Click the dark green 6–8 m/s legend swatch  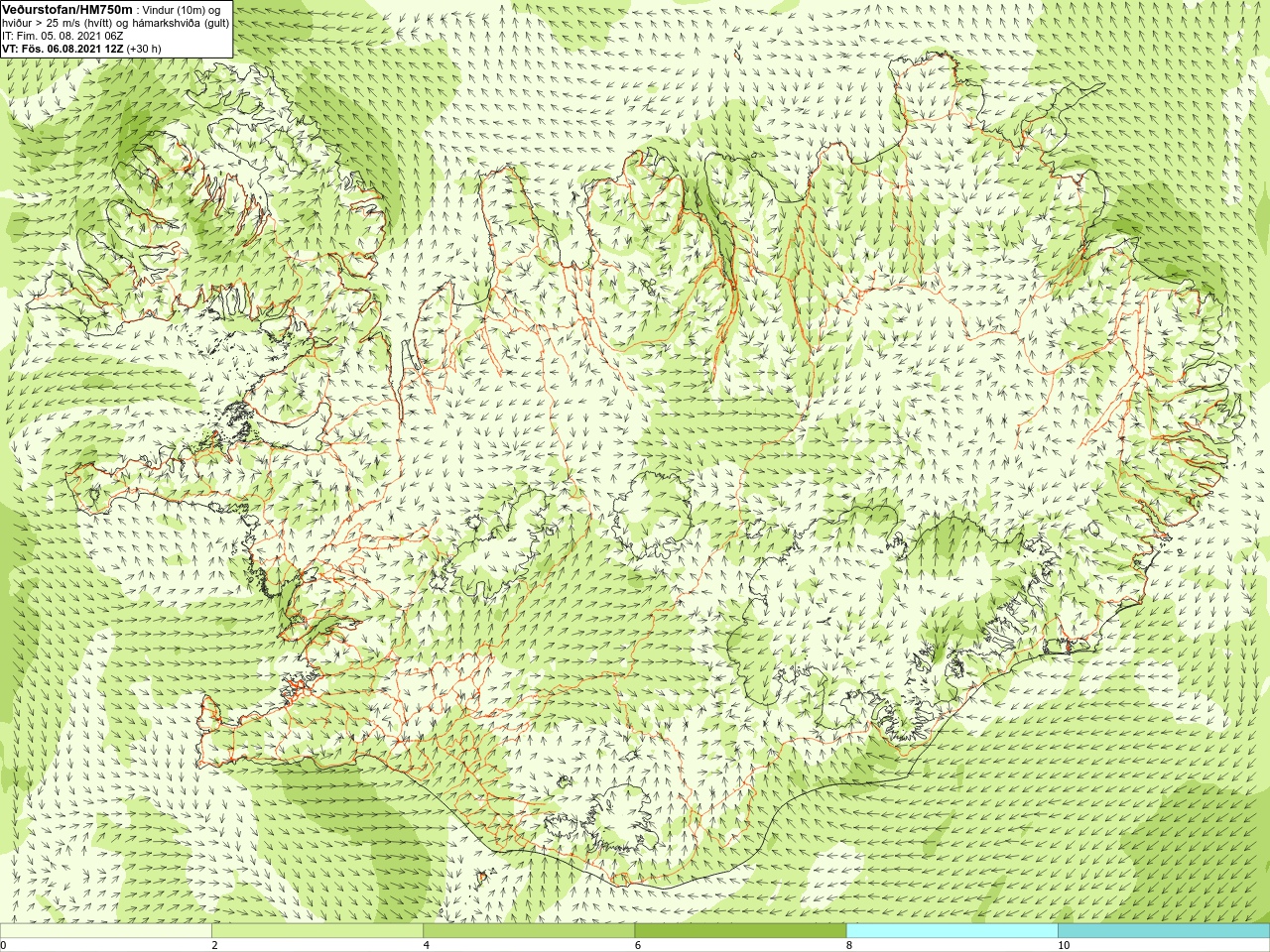(740, 931)
